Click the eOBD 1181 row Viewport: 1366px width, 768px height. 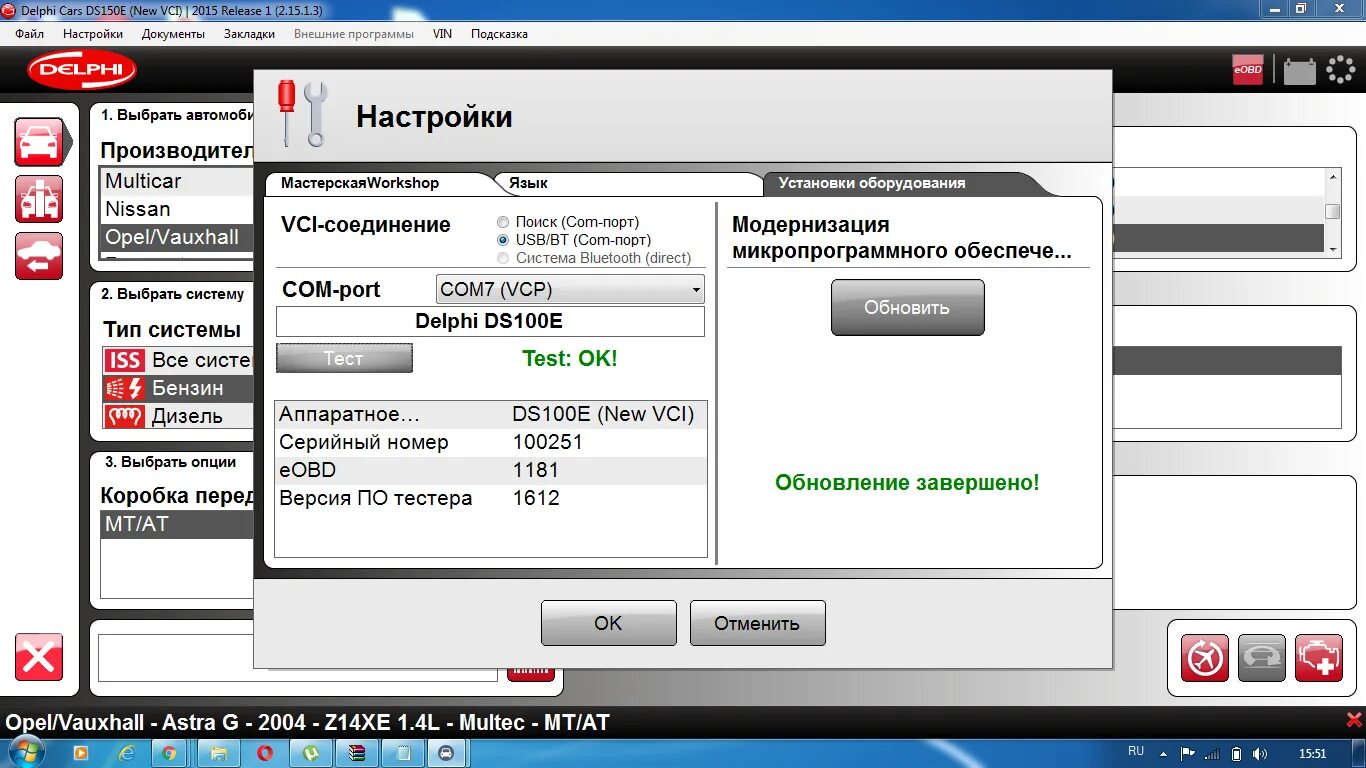click(491, 470)
